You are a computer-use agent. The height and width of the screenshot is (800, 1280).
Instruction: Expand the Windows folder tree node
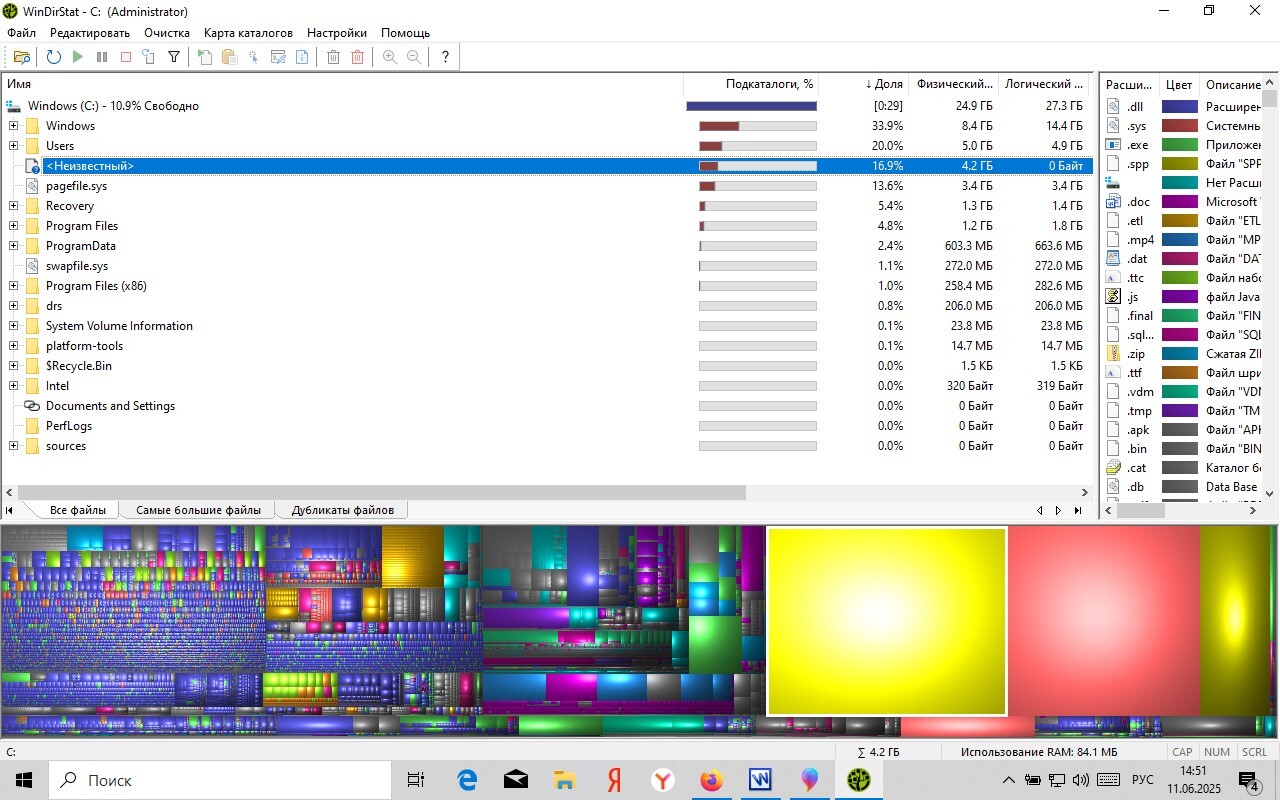click(x=13, y=126)
